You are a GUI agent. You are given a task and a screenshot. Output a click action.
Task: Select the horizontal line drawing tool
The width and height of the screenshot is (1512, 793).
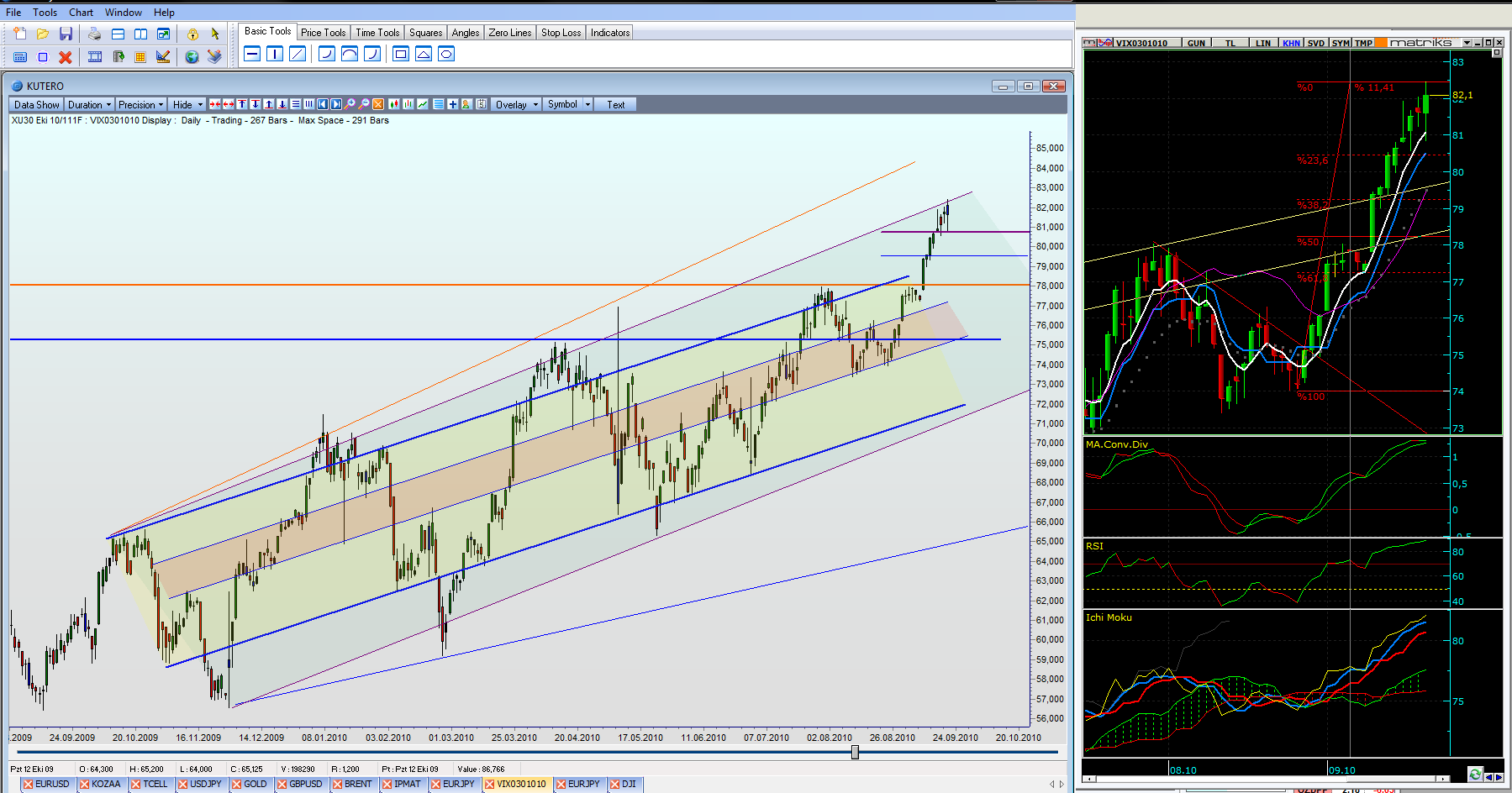tap(252, 55)
